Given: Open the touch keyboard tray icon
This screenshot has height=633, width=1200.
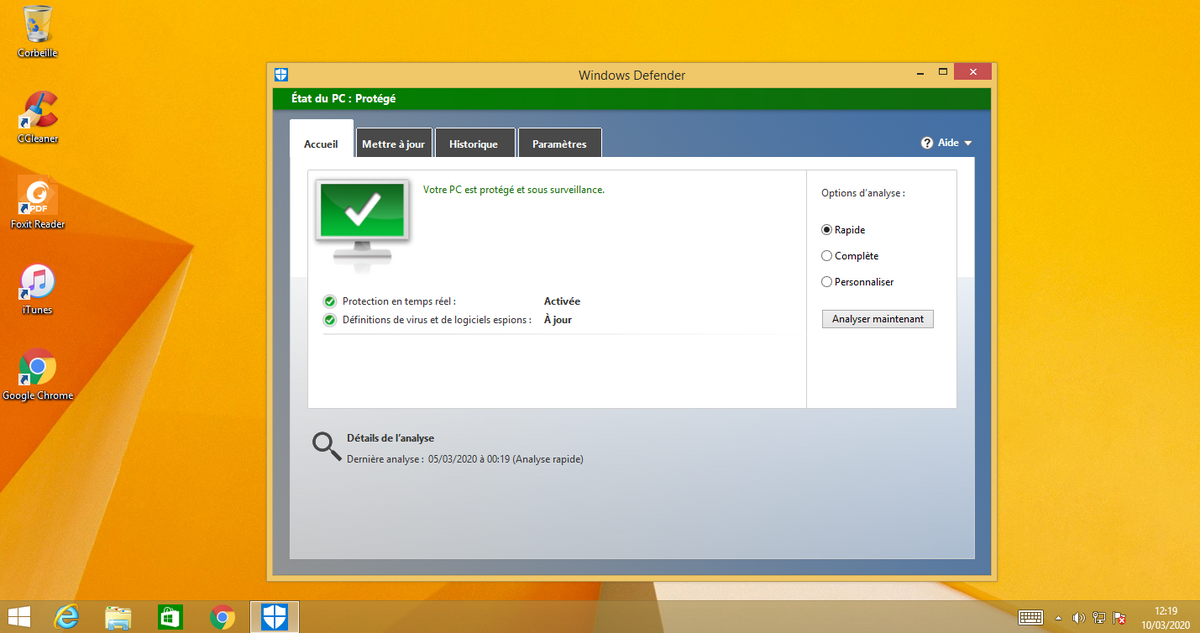Looking at the screenshot, I should [x=1031, y=618].
